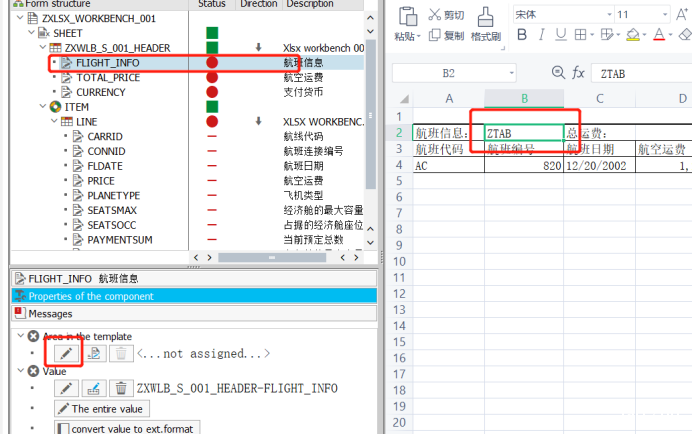Click the zoom magnifier icon beside fx
Screen dimensions: 693x434
558,72
